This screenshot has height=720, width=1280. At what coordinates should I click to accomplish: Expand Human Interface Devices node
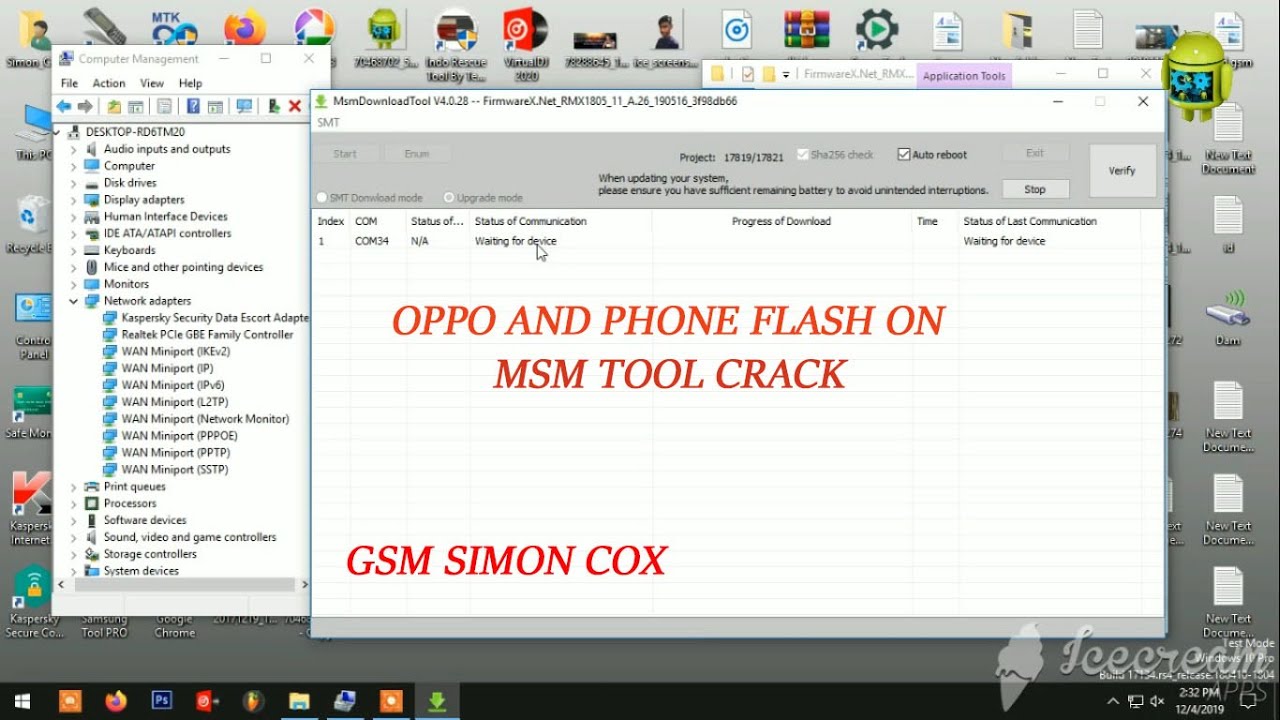click(x=74, y=217)
